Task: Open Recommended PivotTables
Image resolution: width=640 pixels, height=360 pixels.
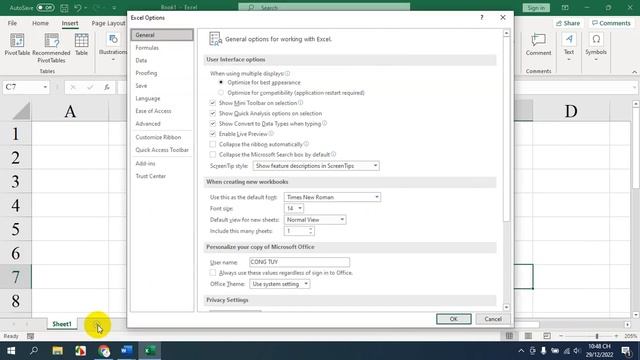Action: [x=51, y=48]
